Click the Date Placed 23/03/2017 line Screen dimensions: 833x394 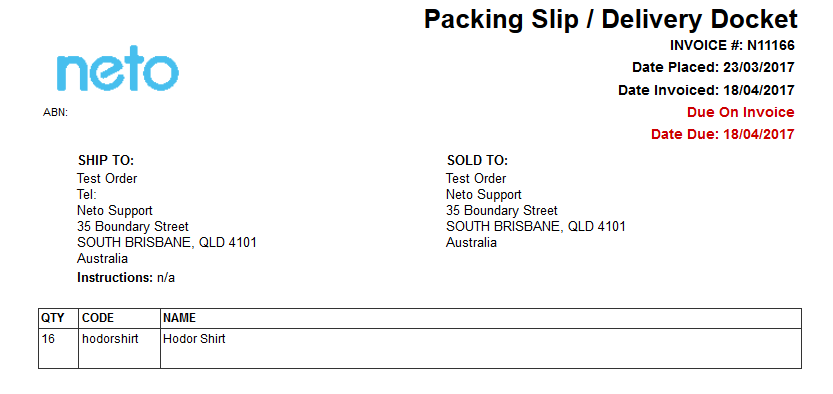tap(713, 67)
